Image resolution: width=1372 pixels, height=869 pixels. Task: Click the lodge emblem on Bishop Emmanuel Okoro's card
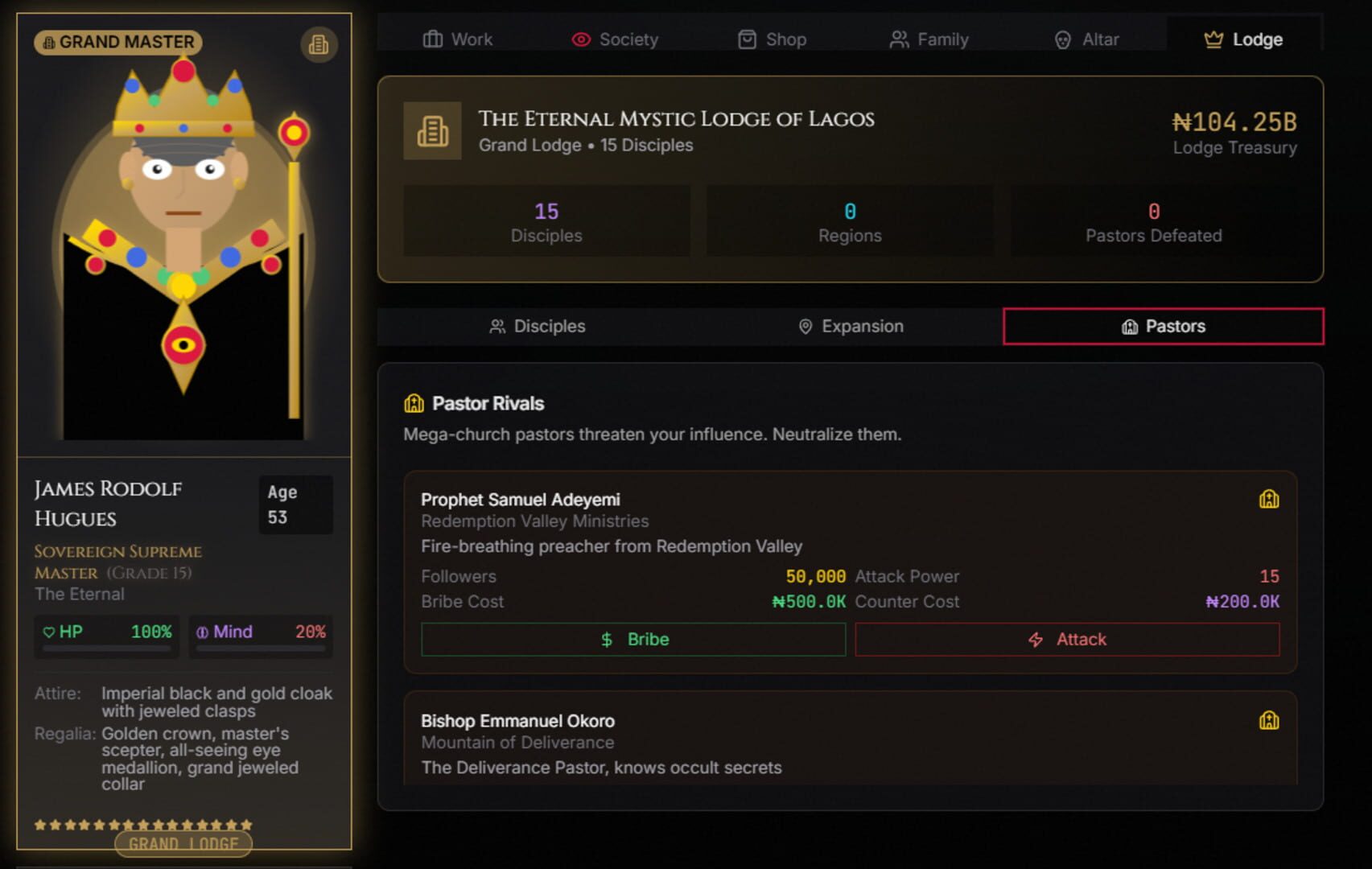point(1270,720)
